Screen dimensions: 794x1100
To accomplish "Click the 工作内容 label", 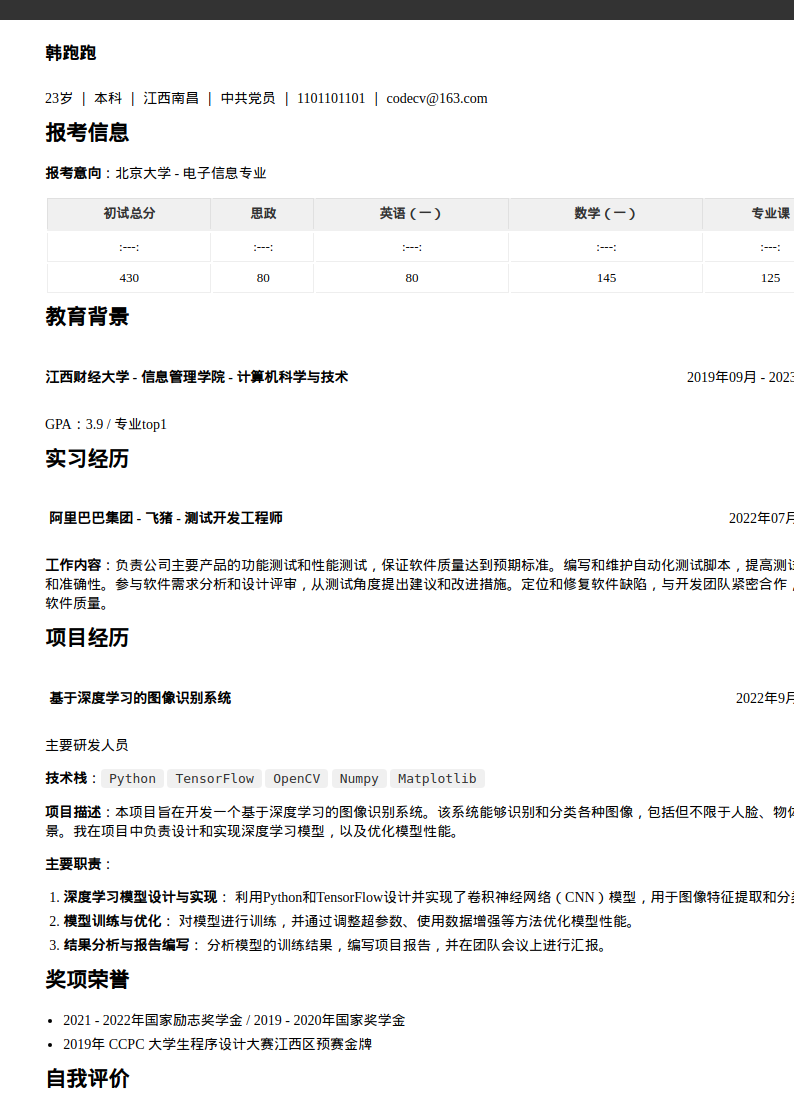I will tap(74, 565).
